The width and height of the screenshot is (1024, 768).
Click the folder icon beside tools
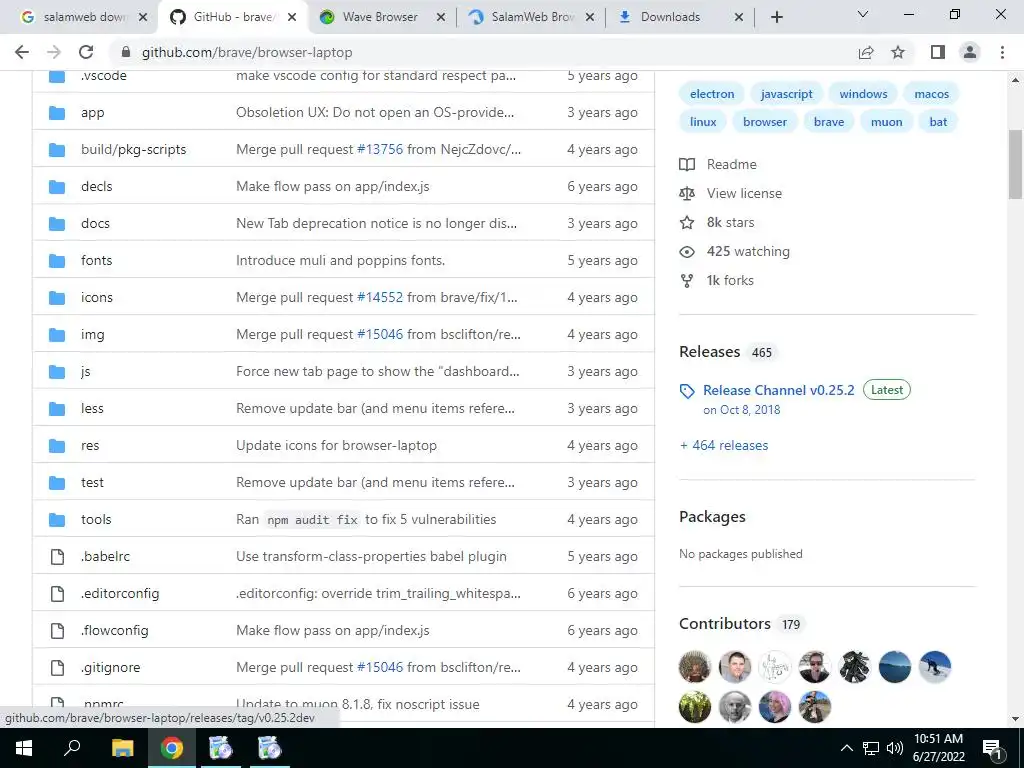[x=57, y=520]
